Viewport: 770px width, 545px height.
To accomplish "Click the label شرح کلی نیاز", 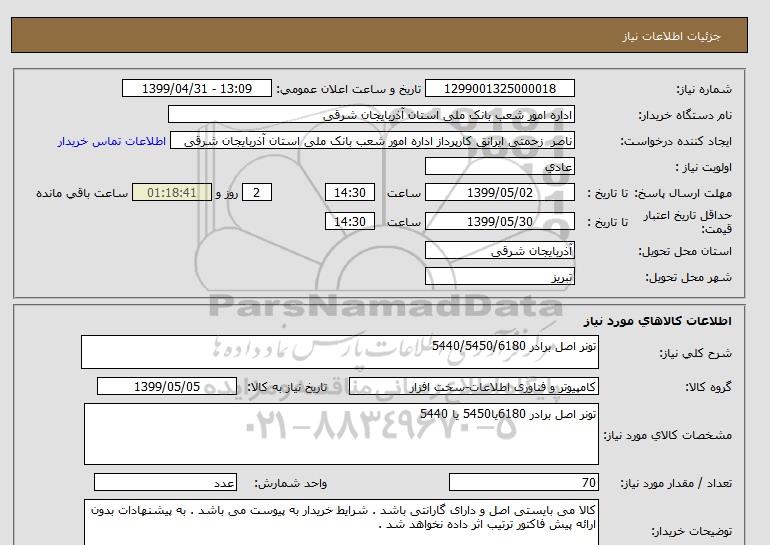I will [695, 353].
